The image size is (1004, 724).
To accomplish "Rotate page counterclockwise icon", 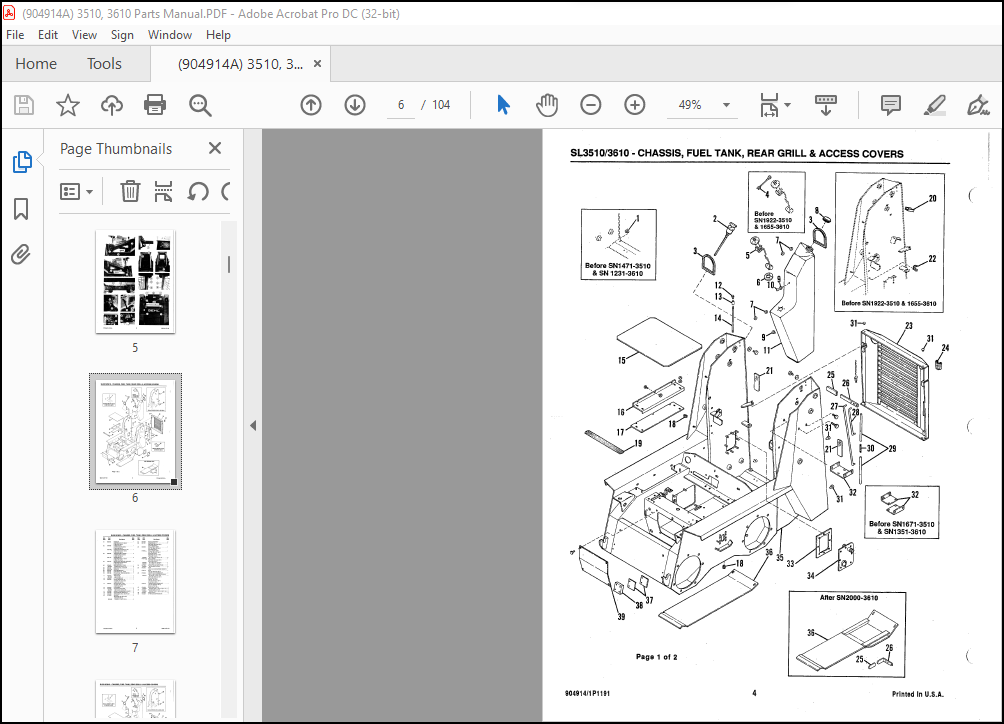I will coord(198,191).
